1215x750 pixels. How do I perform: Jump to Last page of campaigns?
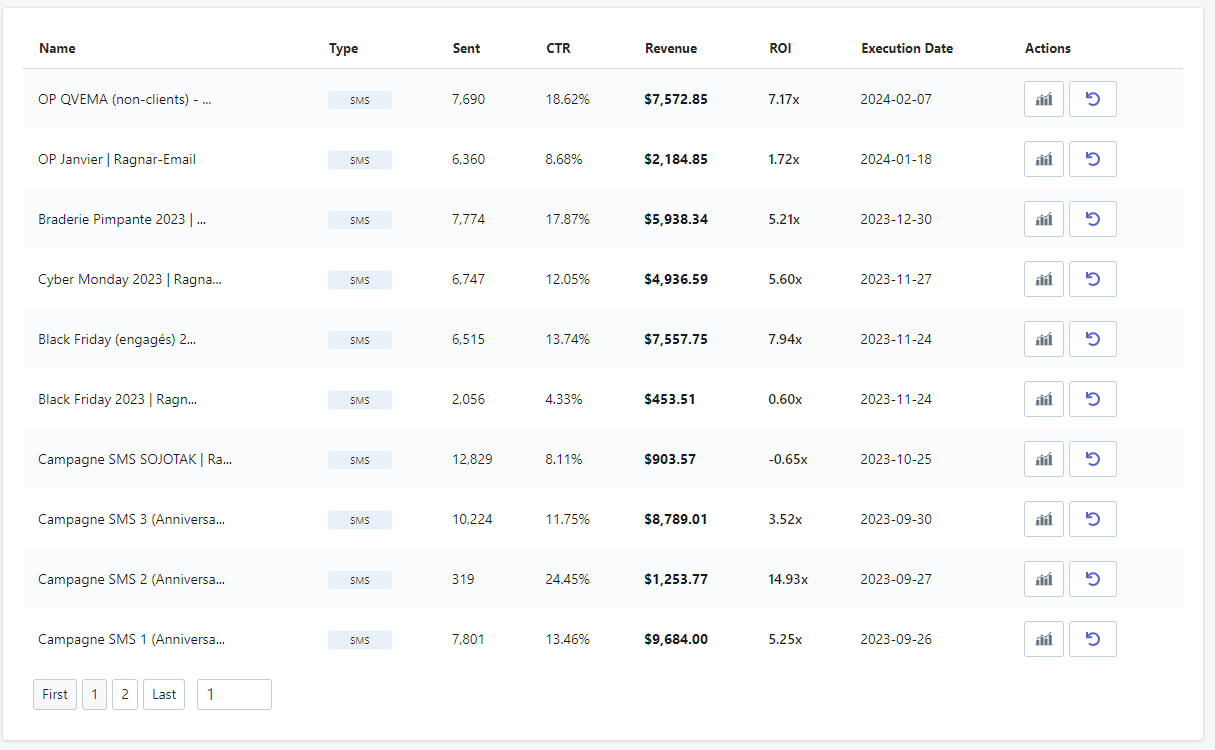coord(164,694)
